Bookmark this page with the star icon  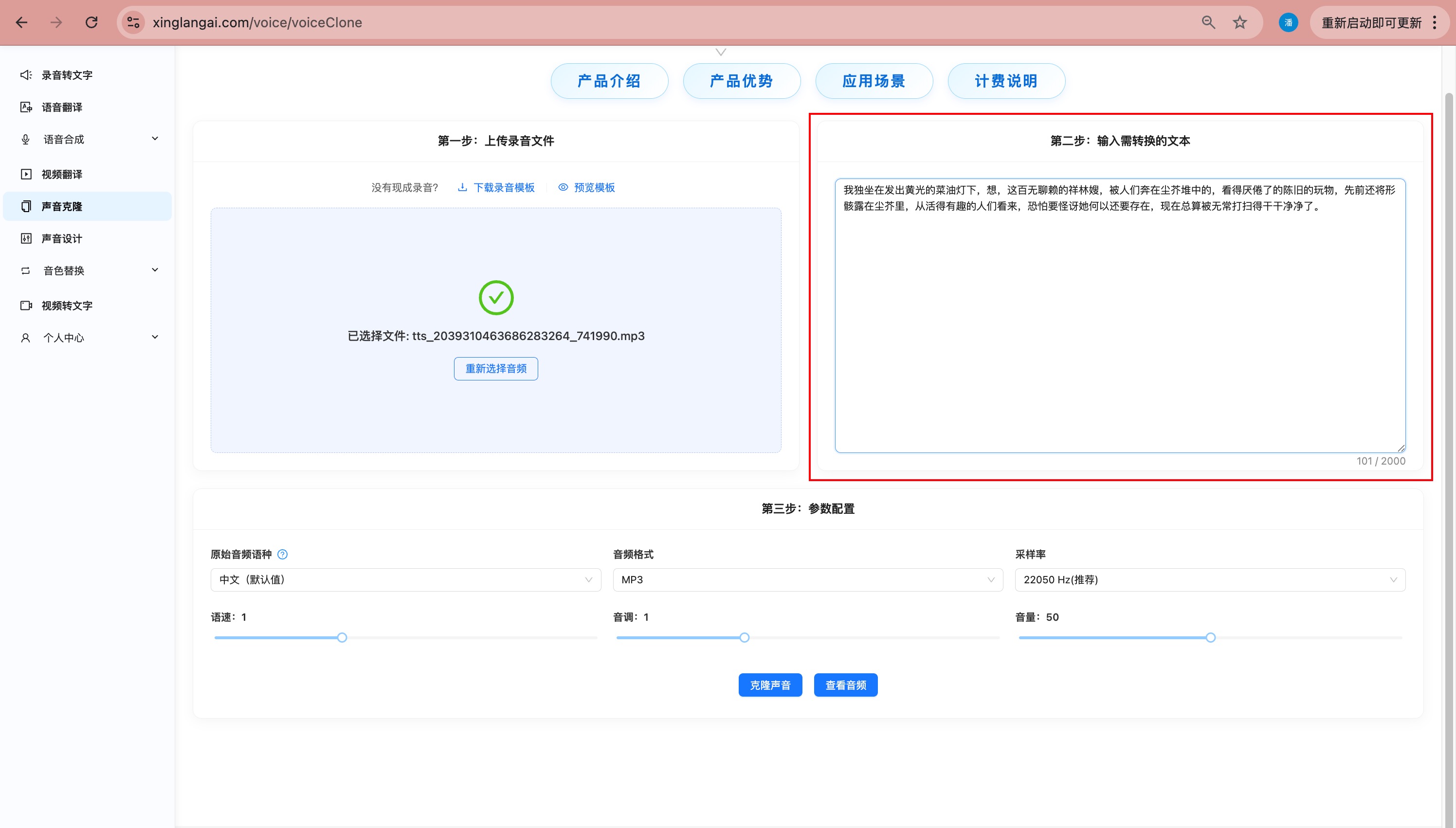(x=1240, y=22)
